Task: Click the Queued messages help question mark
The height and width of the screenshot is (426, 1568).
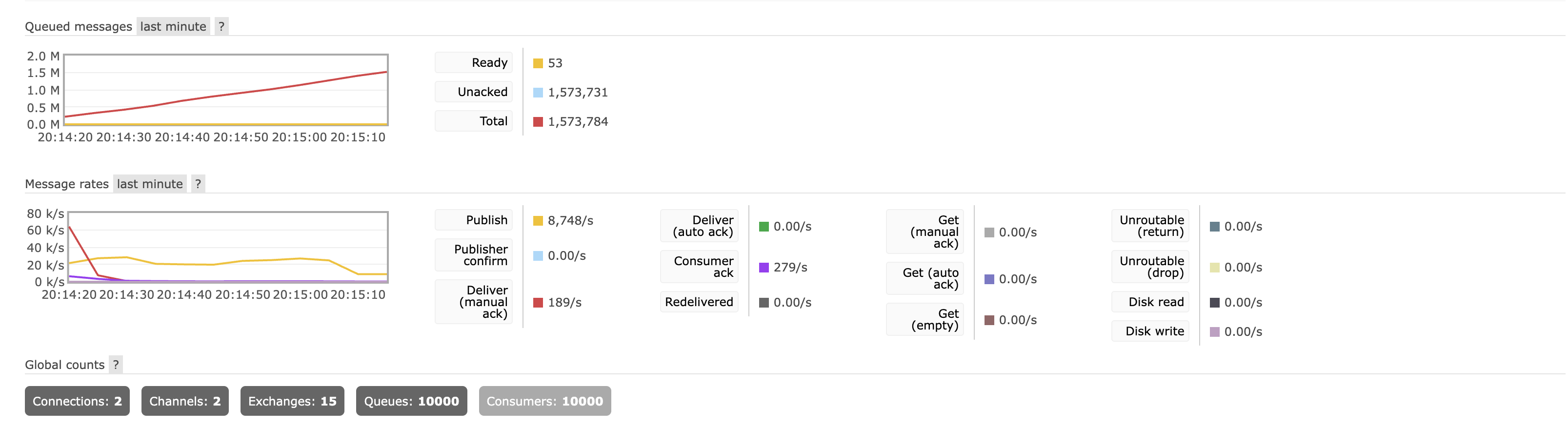Action: tap(221, 26)
